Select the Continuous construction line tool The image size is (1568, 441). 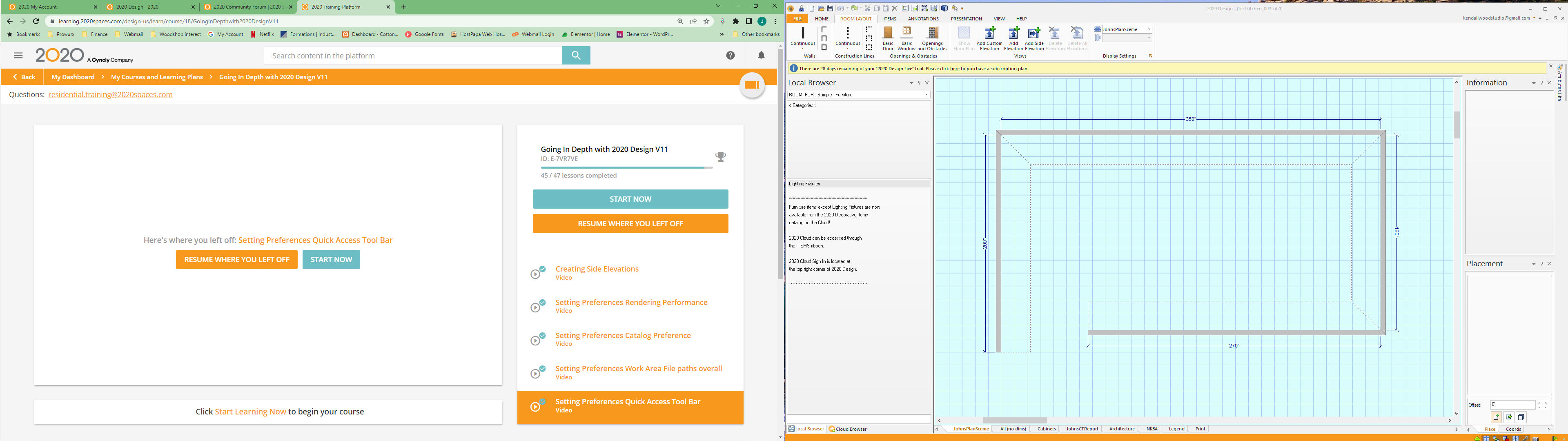pos(847,37)
